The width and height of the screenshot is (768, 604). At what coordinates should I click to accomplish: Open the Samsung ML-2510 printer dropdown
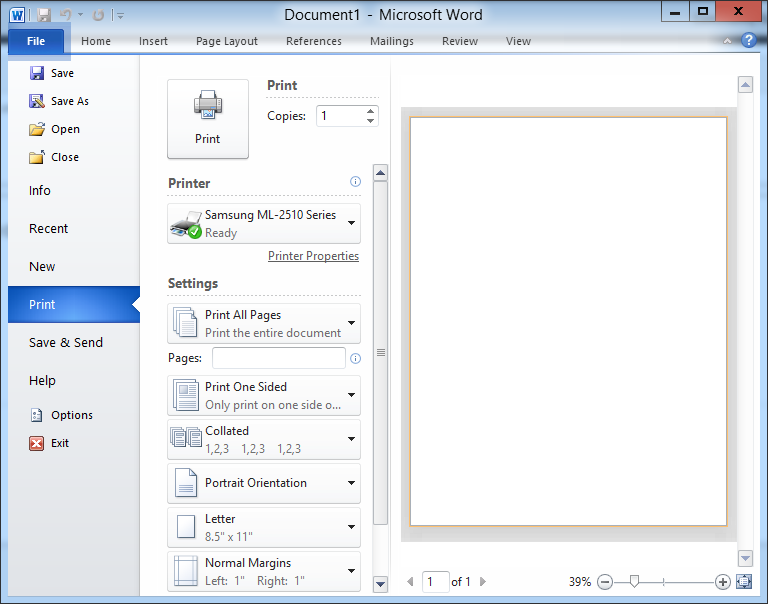[x=264, y=223]
